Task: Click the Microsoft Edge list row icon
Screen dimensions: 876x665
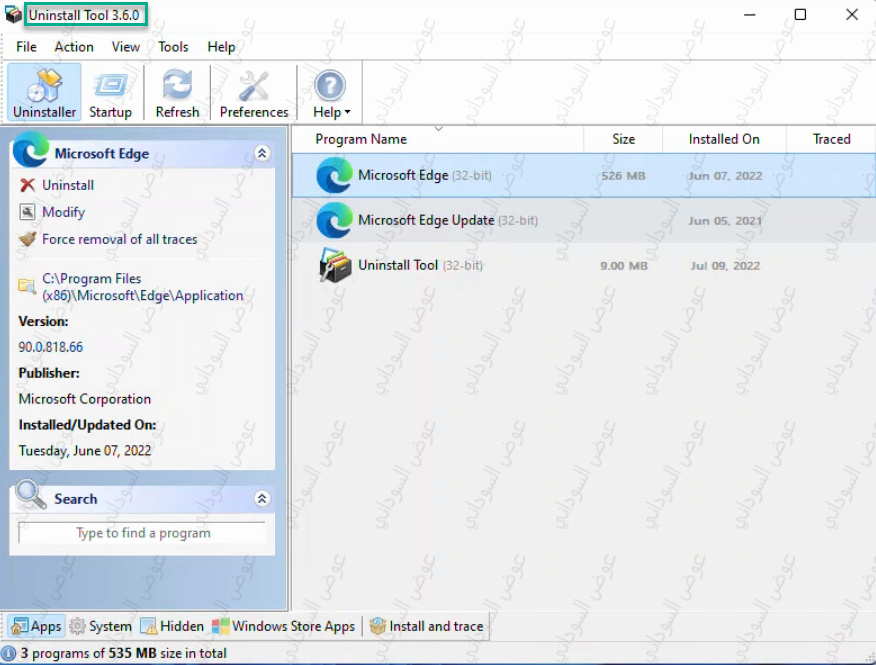Action: (x=334, y=175)
